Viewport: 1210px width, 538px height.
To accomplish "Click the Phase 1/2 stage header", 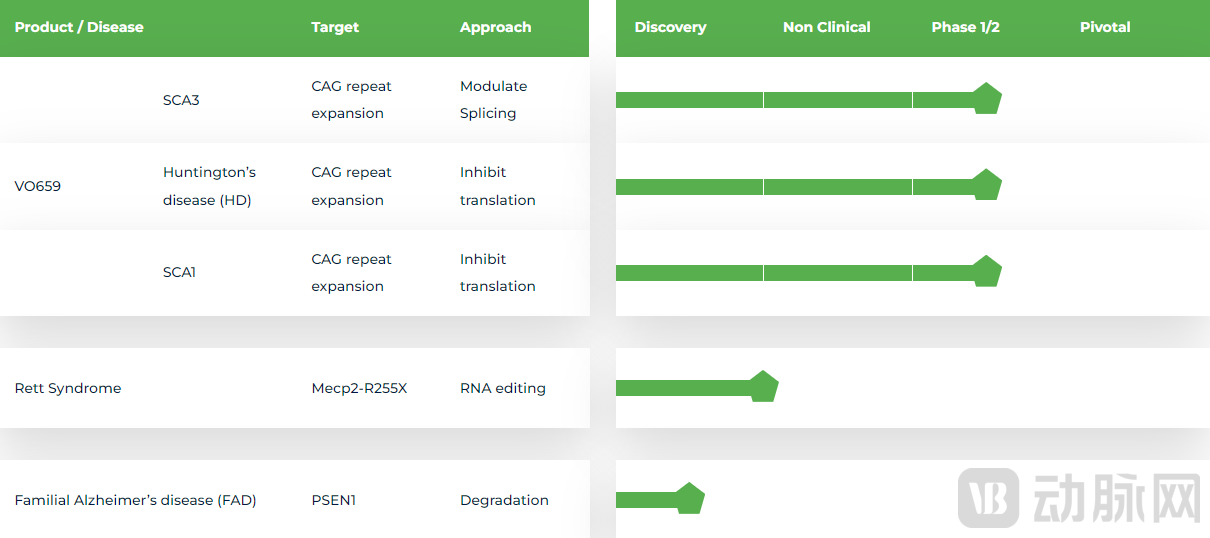I will (965, 27).
